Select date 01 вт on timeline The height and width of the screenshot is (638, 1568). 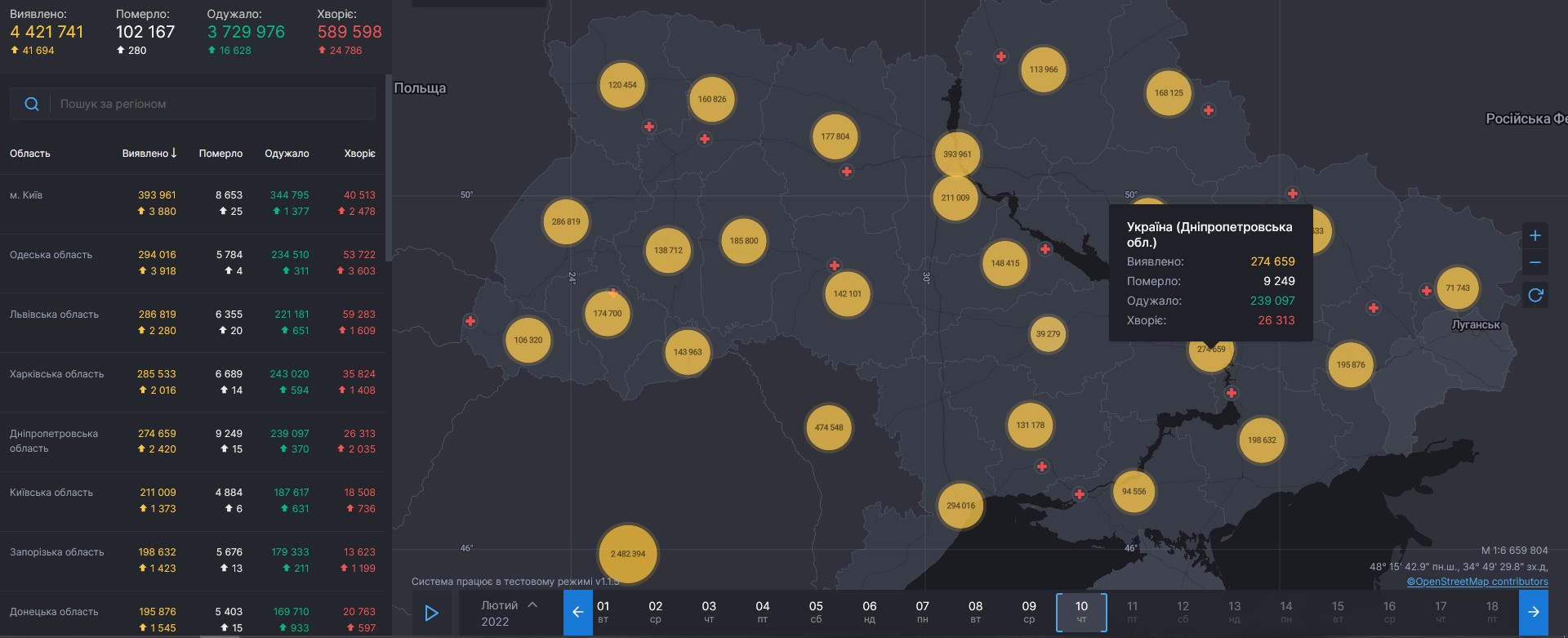pyautogui.click(x=603, y=612)
